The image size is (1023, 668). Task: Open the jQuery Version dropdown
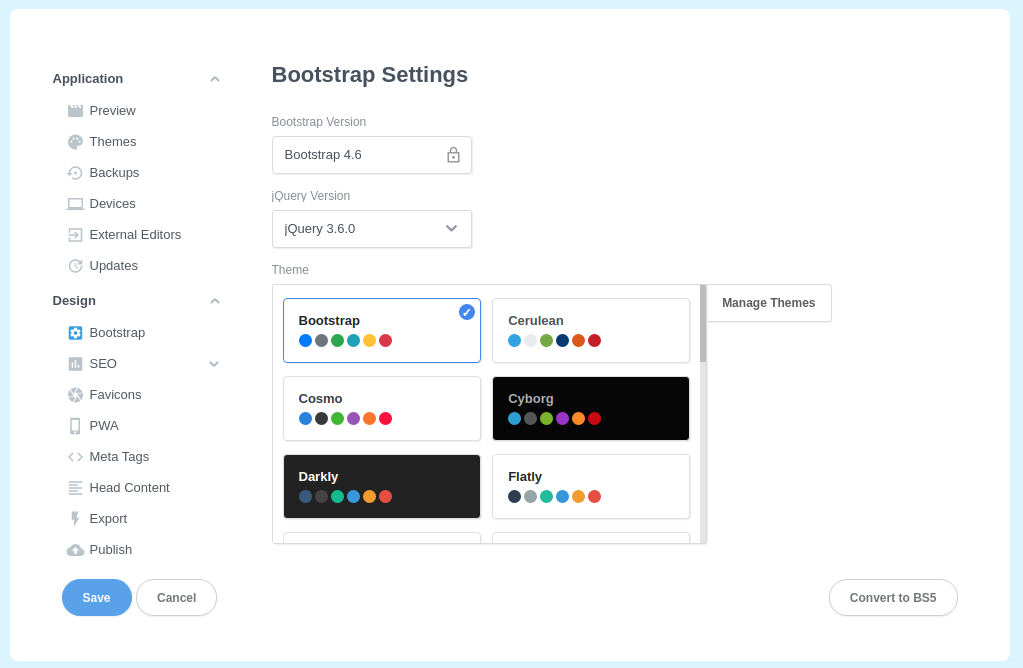pos(451,228)
